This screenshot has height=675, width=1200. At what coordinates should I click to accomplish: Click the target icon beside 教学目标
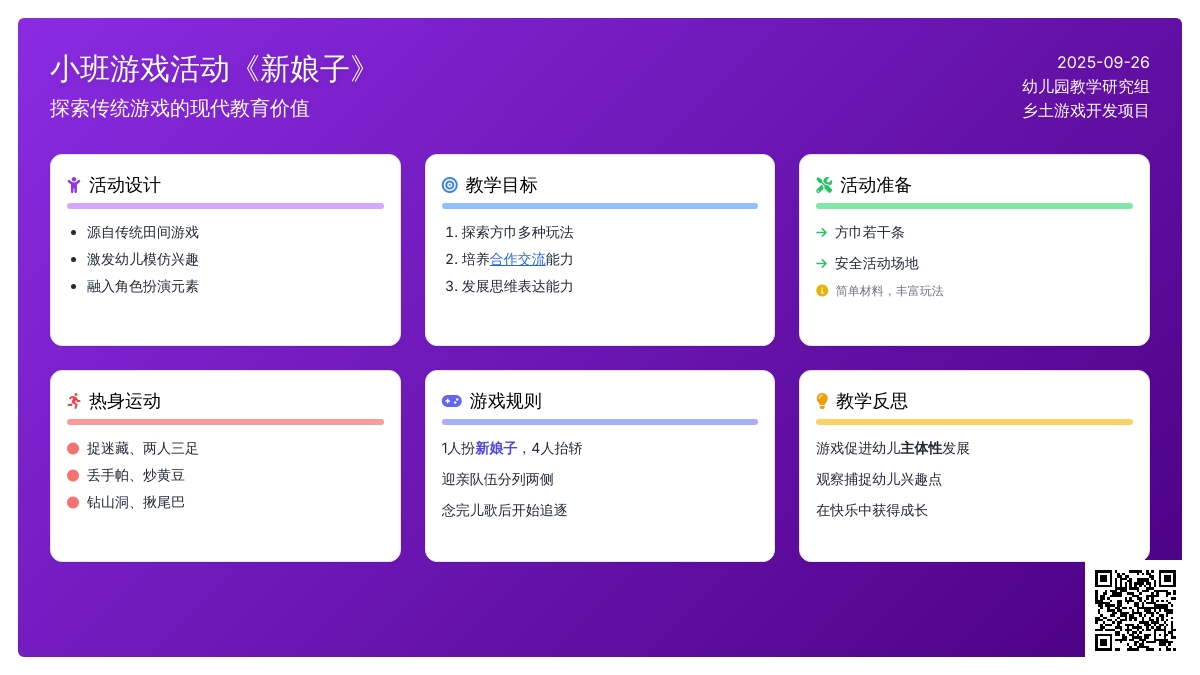(450, 185)
